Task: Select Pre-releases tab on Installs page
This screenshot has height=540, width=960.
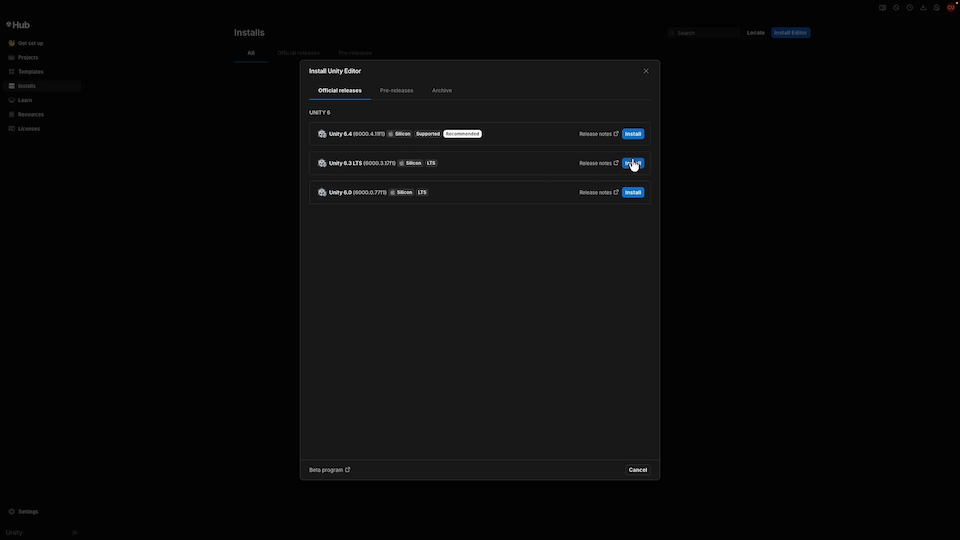Action: pyautogui.click(x=355, y=53)
